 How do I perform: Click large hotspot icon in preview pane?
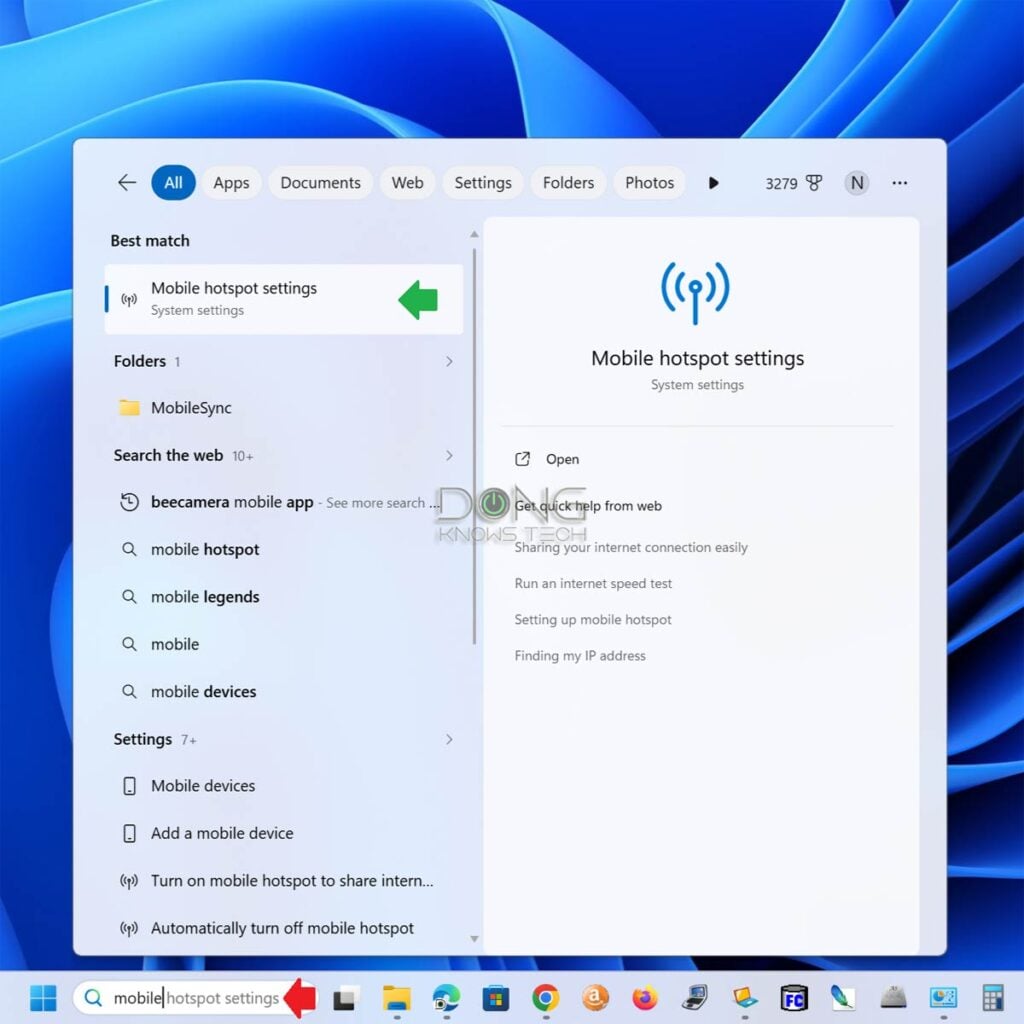click(695, 293)
